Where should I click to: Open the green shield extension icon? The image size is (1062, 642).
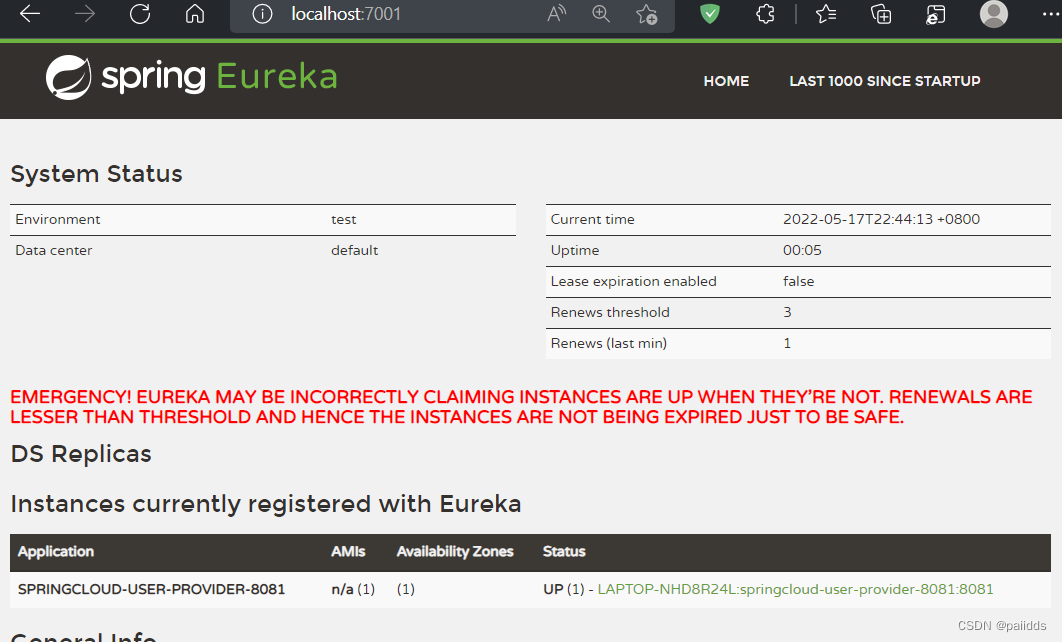click(710, 14)
